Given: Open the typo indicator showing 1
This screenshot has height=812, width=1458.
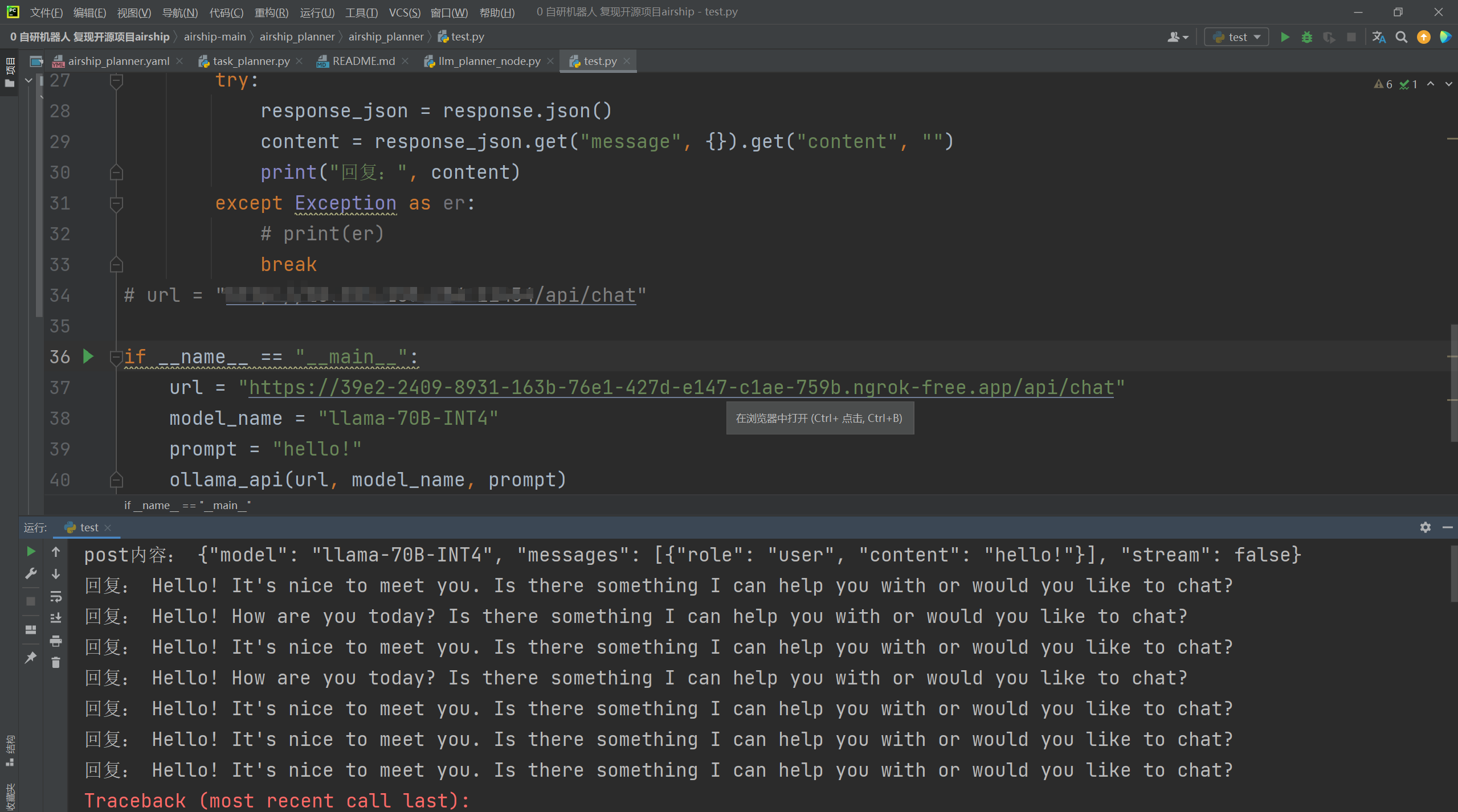Looking at the screenshot, I should (1408, 84).
